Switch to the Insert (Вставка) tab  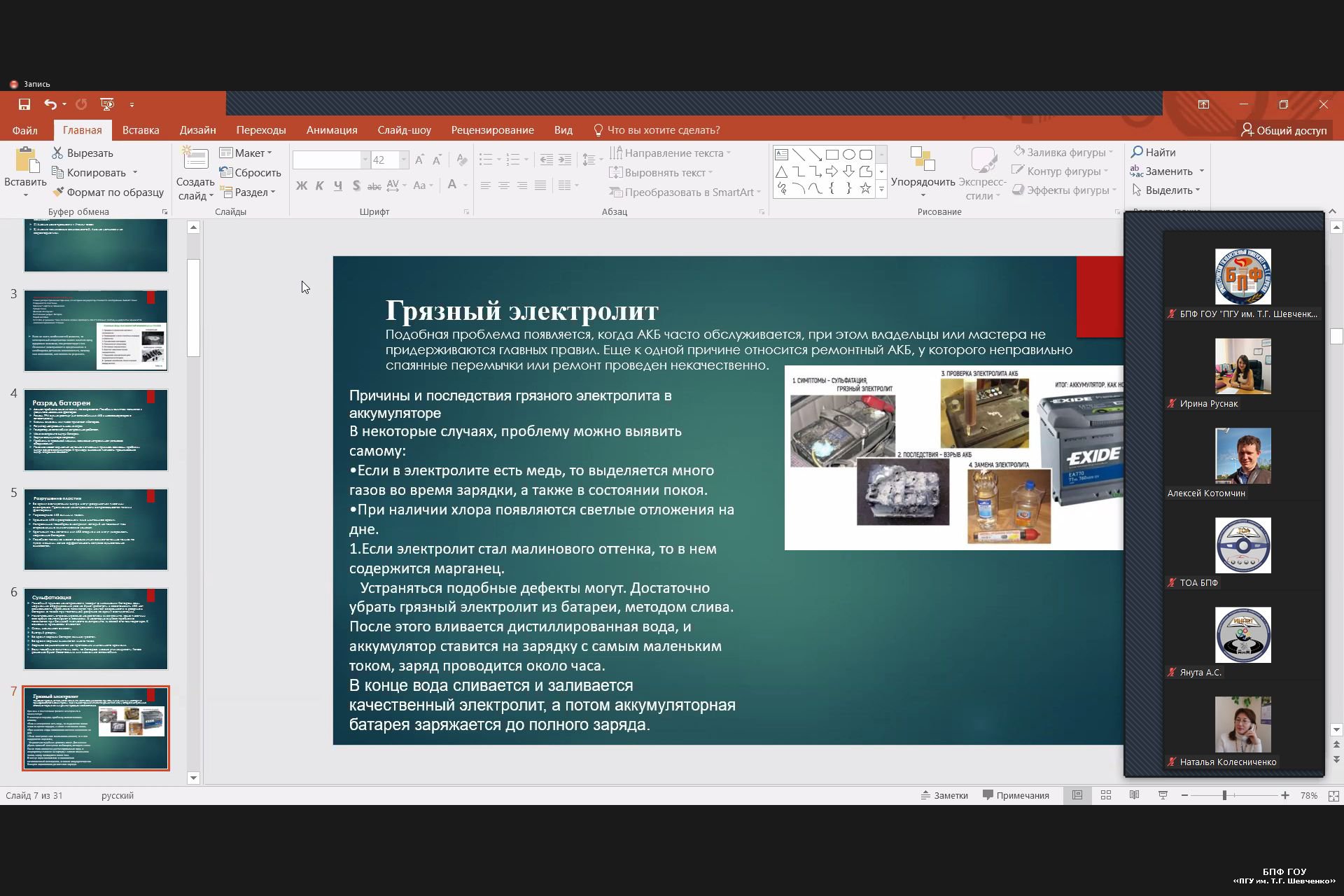pyautogui.click(x=141, y=130)
